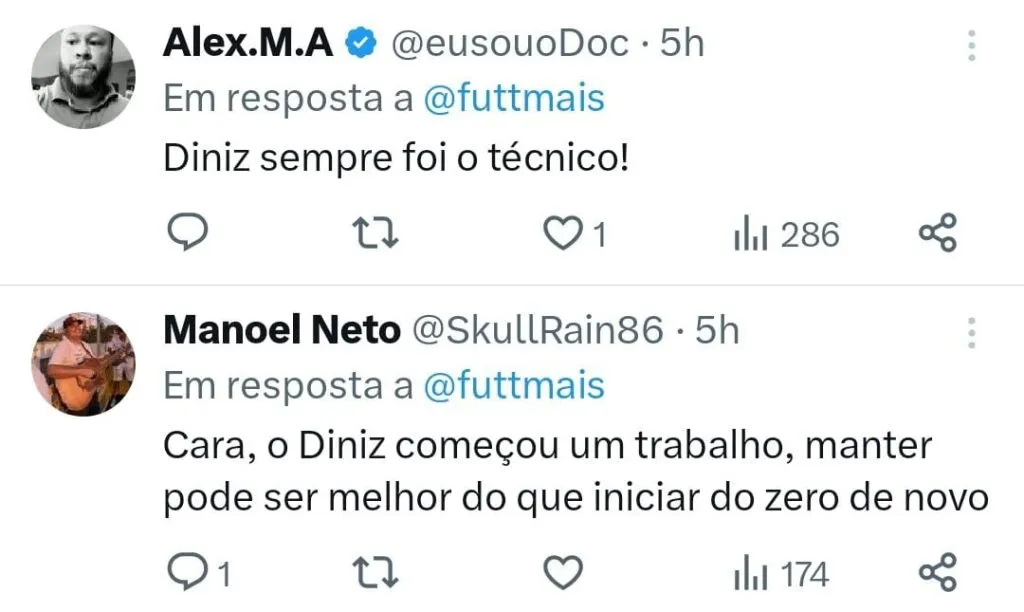View analytics showing 286 views
Image resolution: width=1024 pixels, height=612 pixels.
[x=786, y=235]
